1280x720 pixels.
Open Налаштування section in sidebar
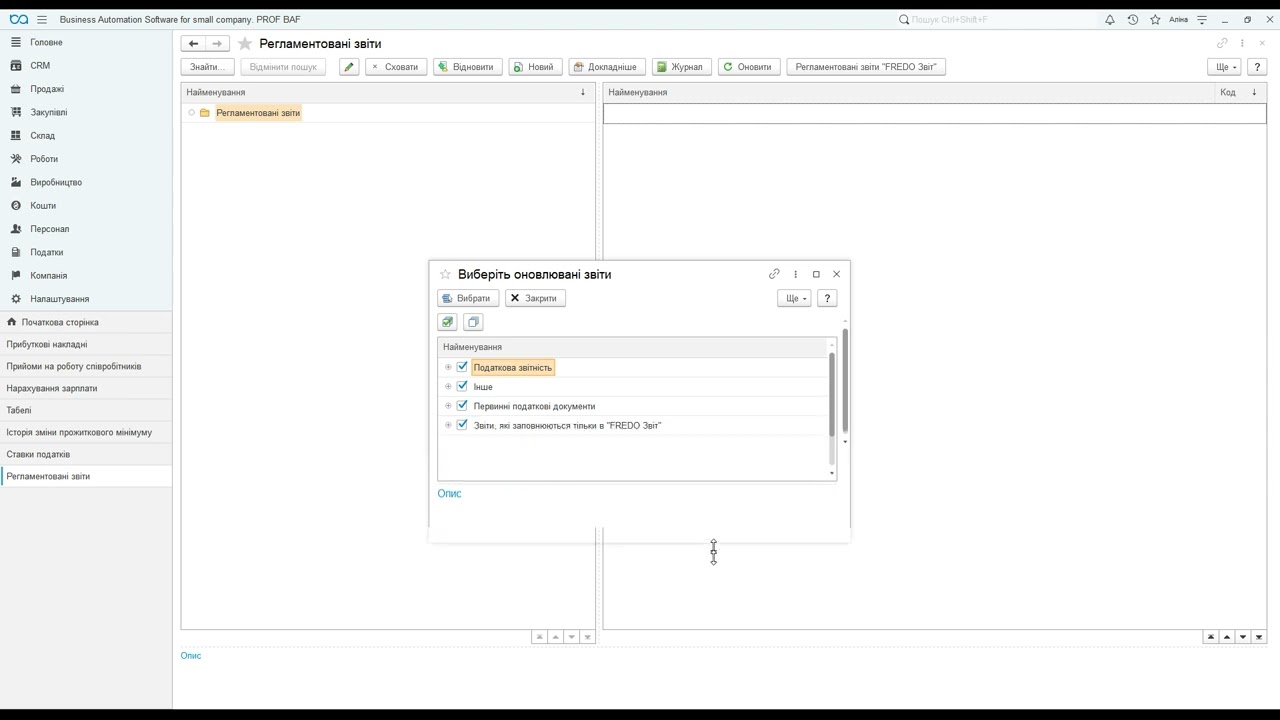(x=60, y=299)
